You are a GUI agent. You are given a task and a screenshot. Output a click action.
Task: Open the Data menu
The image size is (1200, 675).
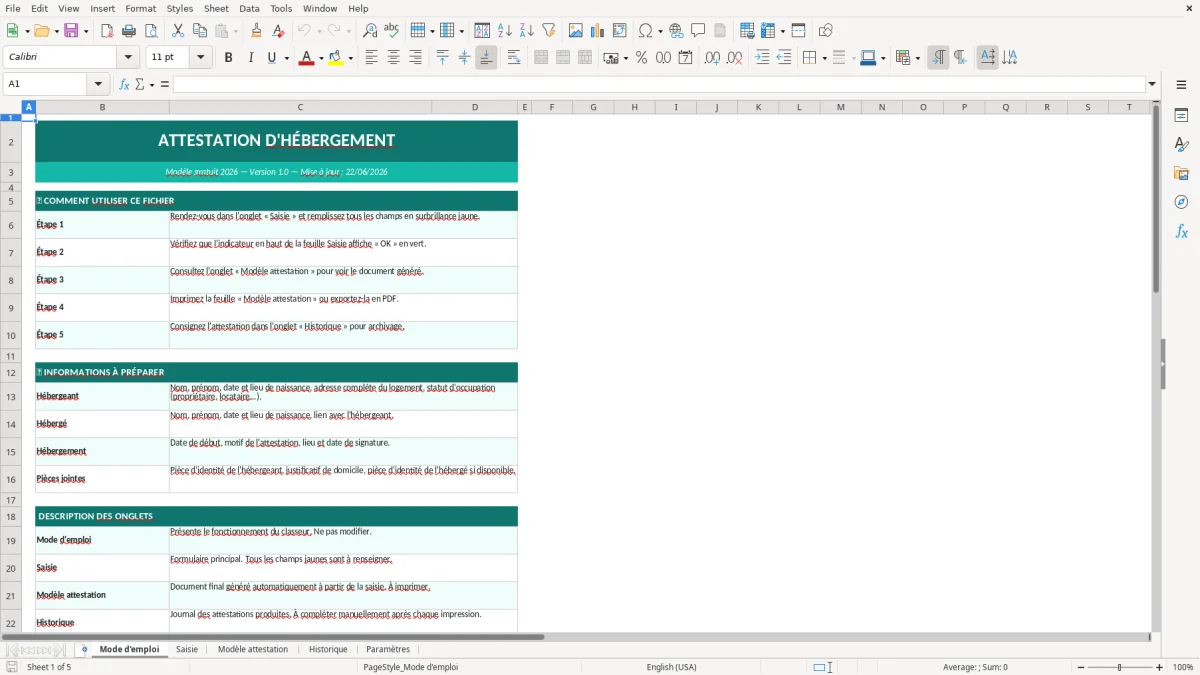point(249,8)
